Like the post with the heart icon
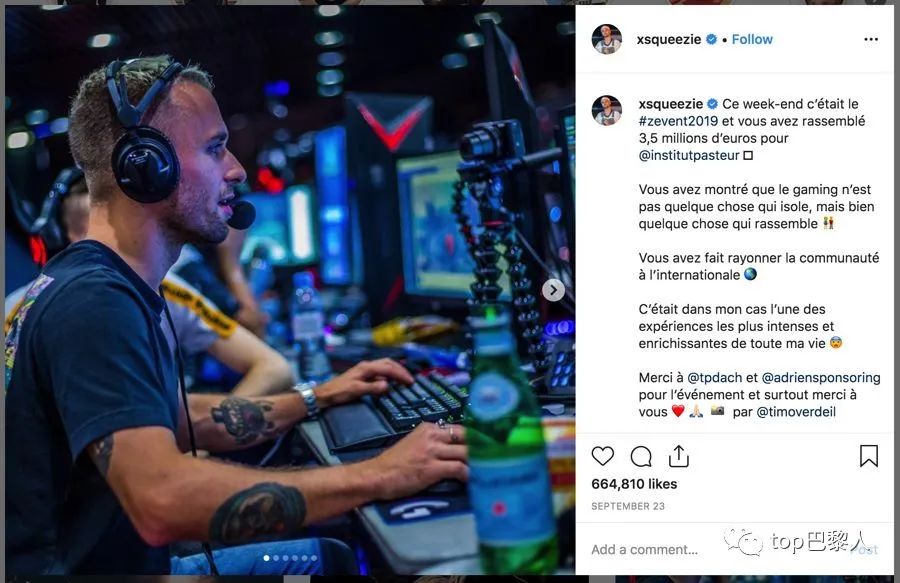This screenshot has height=583, width=900. pyautogui.click(x=602, y=456)
